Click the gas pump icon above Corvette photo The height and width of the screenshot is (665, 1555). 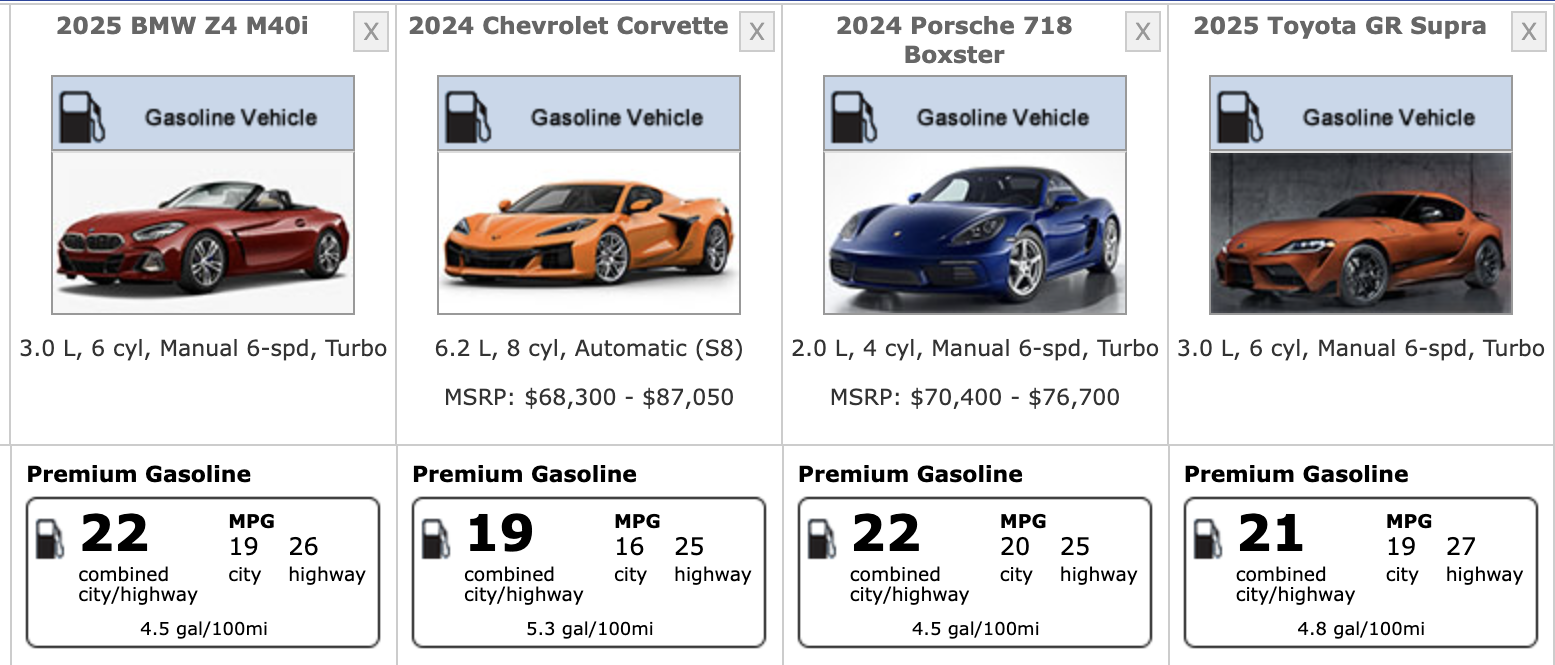(x=468, y=115)
